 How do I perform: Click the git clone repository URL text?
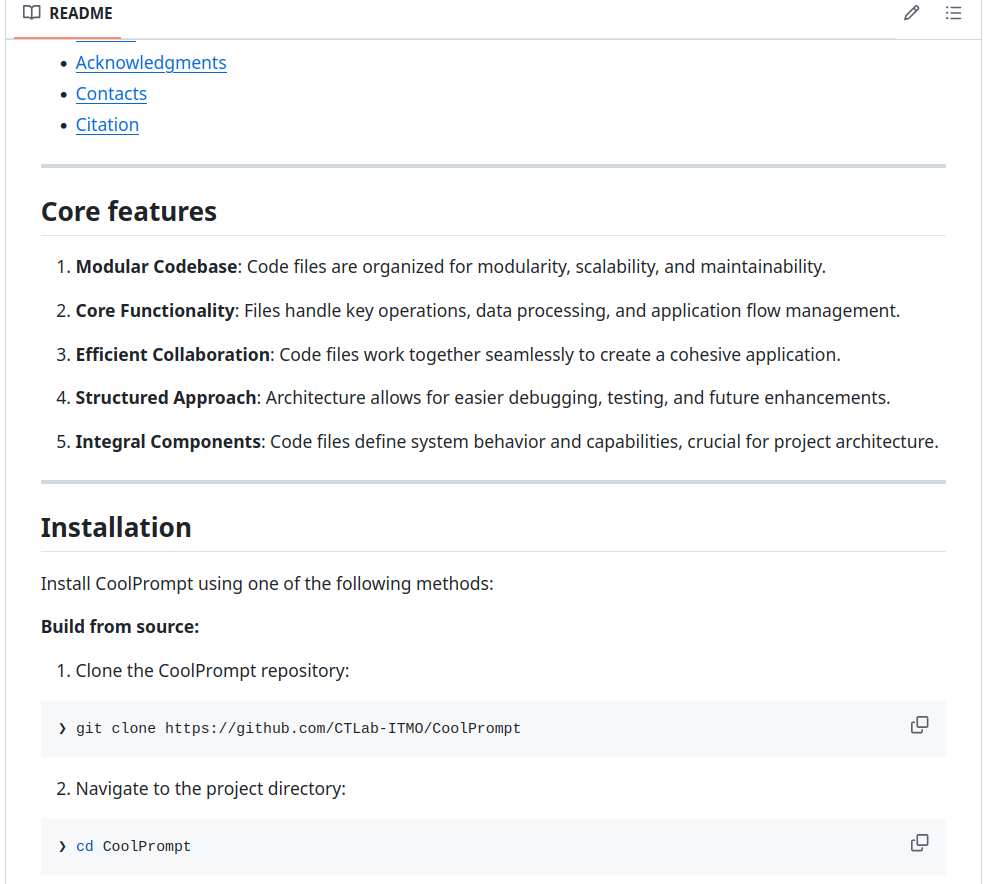(x=342, y=729)
